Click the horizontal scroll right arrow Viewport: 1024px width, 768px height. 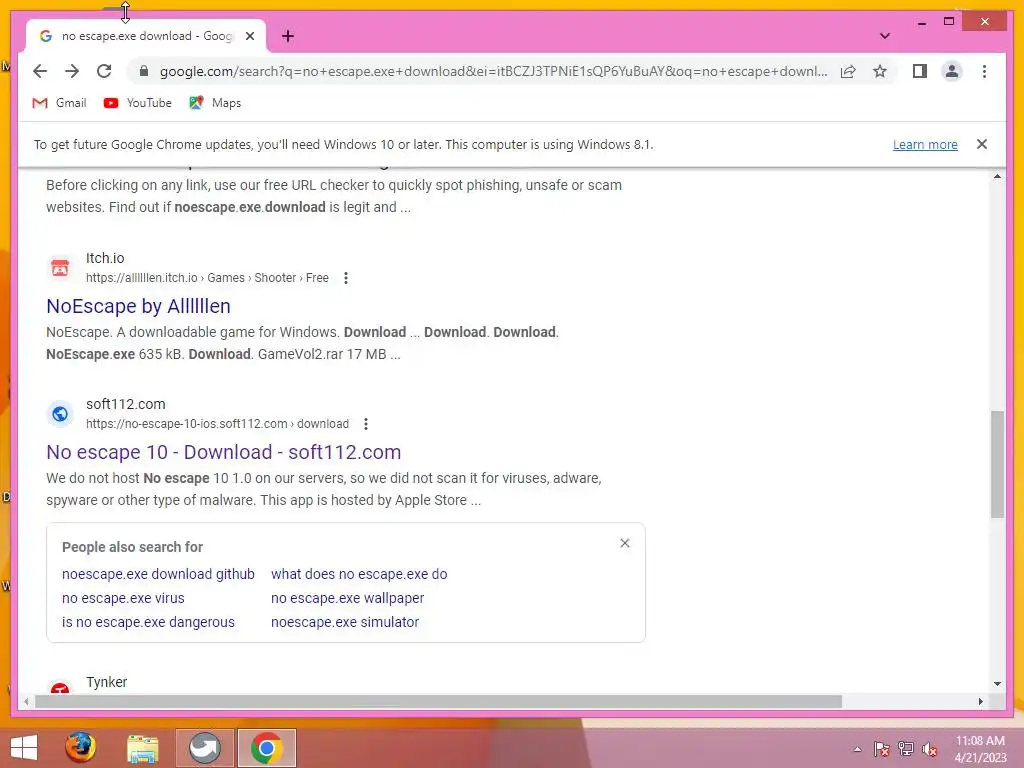(980, 701)
